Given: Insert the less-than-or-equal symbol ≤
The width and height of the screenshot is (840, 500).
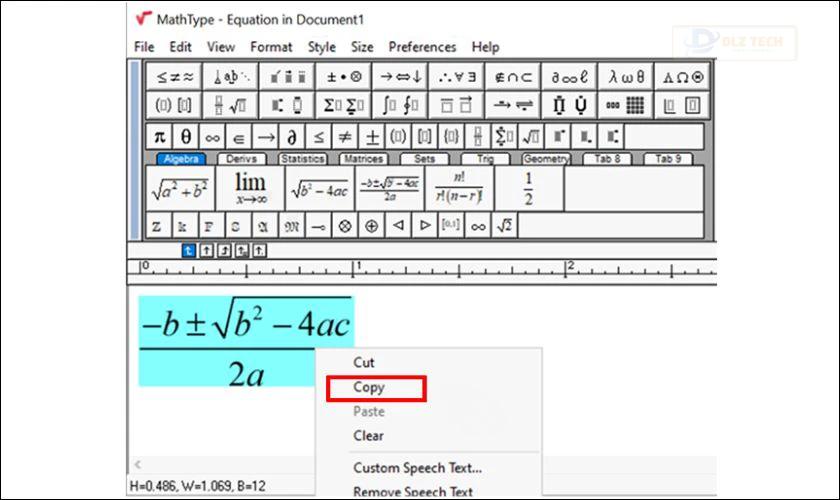Looking at the screenshot, I should pyautogui.click(x=319, y=137).
